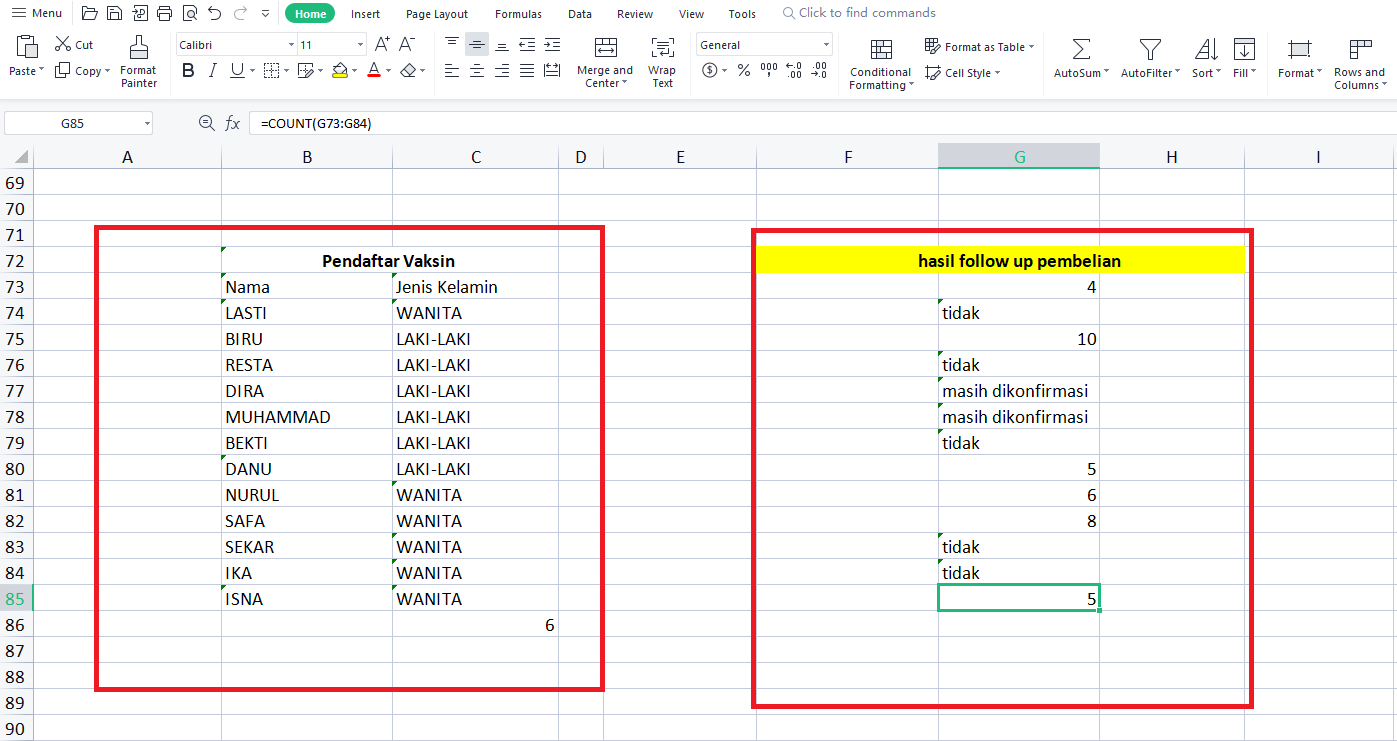1397x741 pixels.
Task: Click the Name Box showing G85
Action: pos(78,123)
